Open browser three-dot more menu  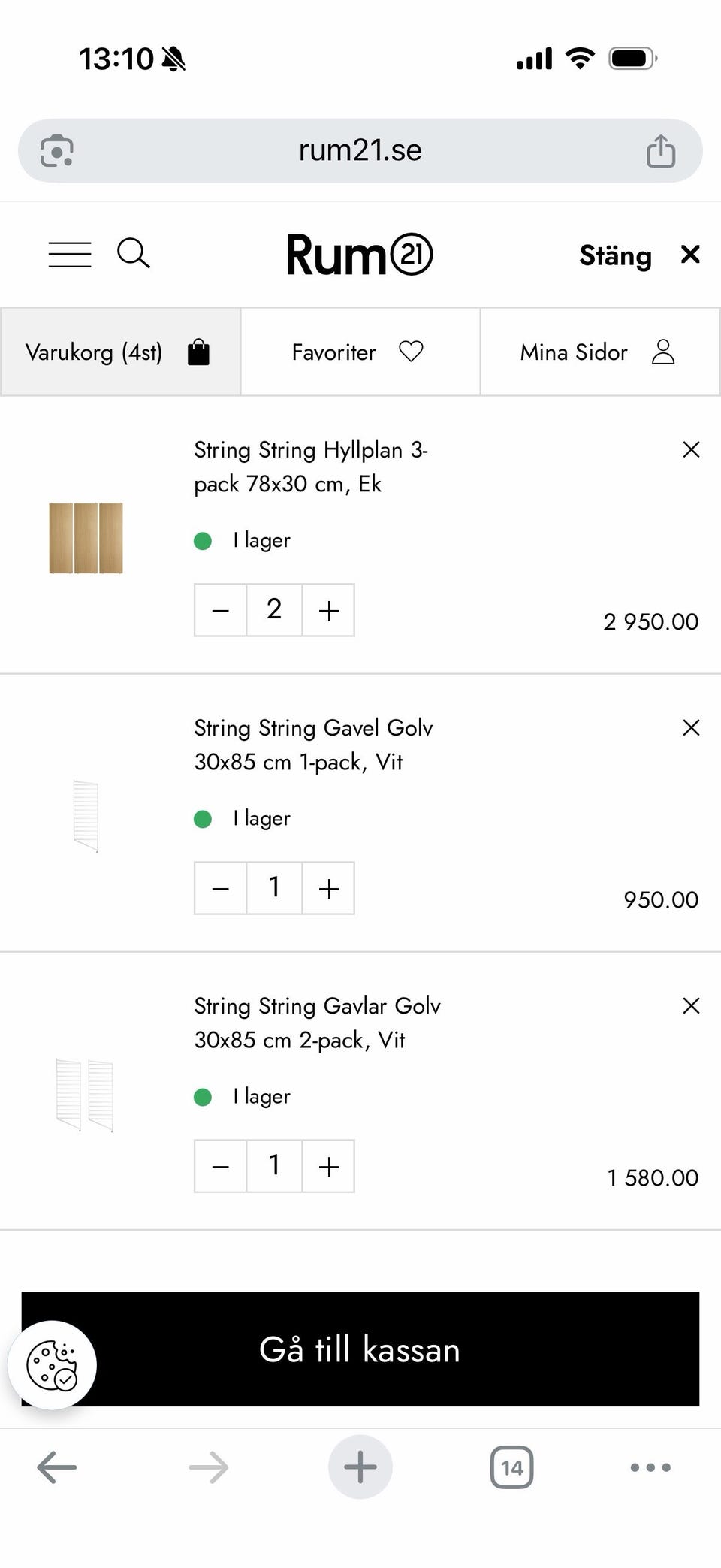pos(650,1467)
